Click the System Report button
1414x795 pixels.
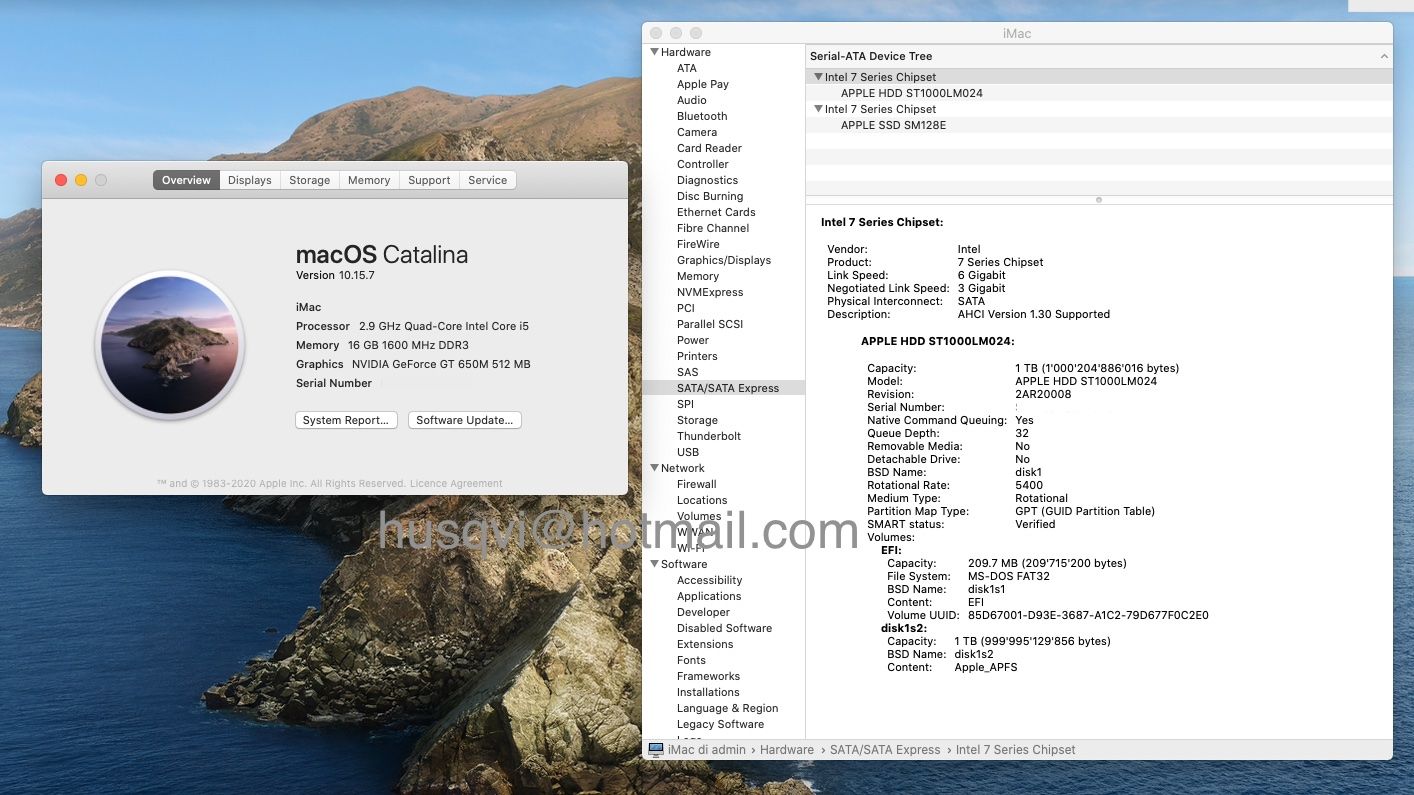346,420
